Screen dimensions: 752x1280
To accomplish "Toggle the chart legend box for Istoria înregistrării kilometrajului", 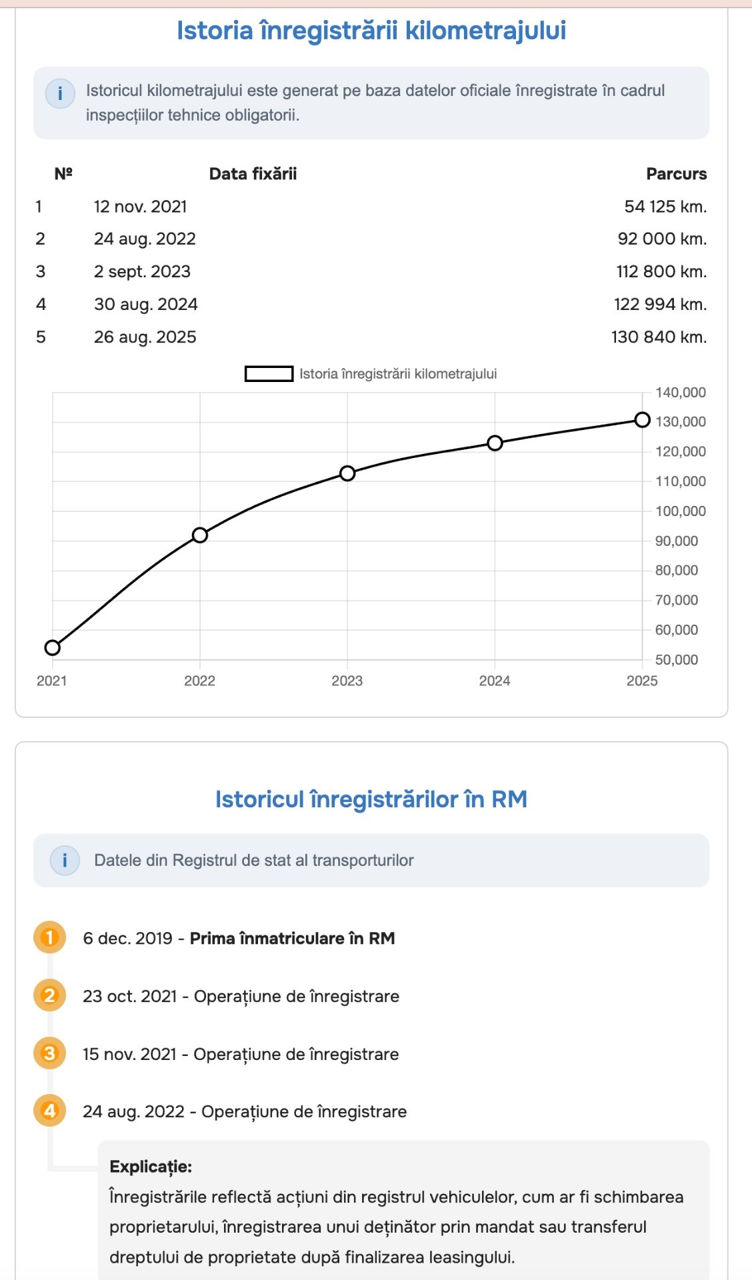I will click(x=269, y=374).
